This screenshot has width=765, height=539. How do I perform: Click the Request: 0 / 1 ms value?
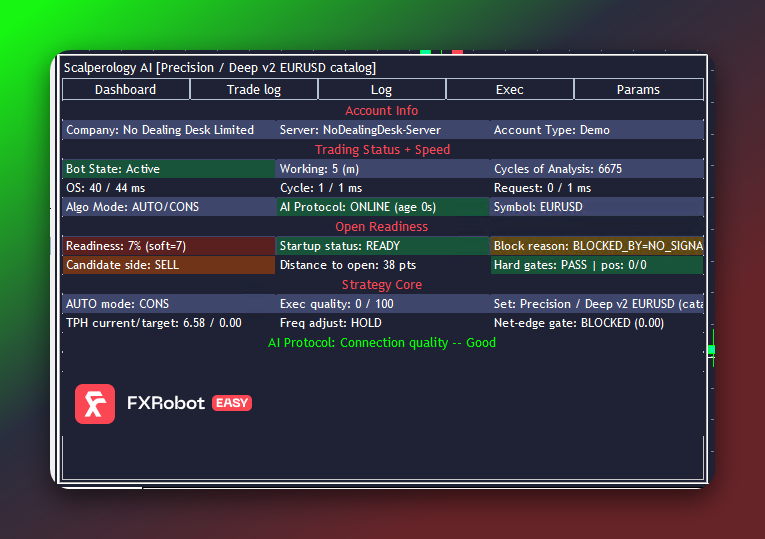coord(542,188)
